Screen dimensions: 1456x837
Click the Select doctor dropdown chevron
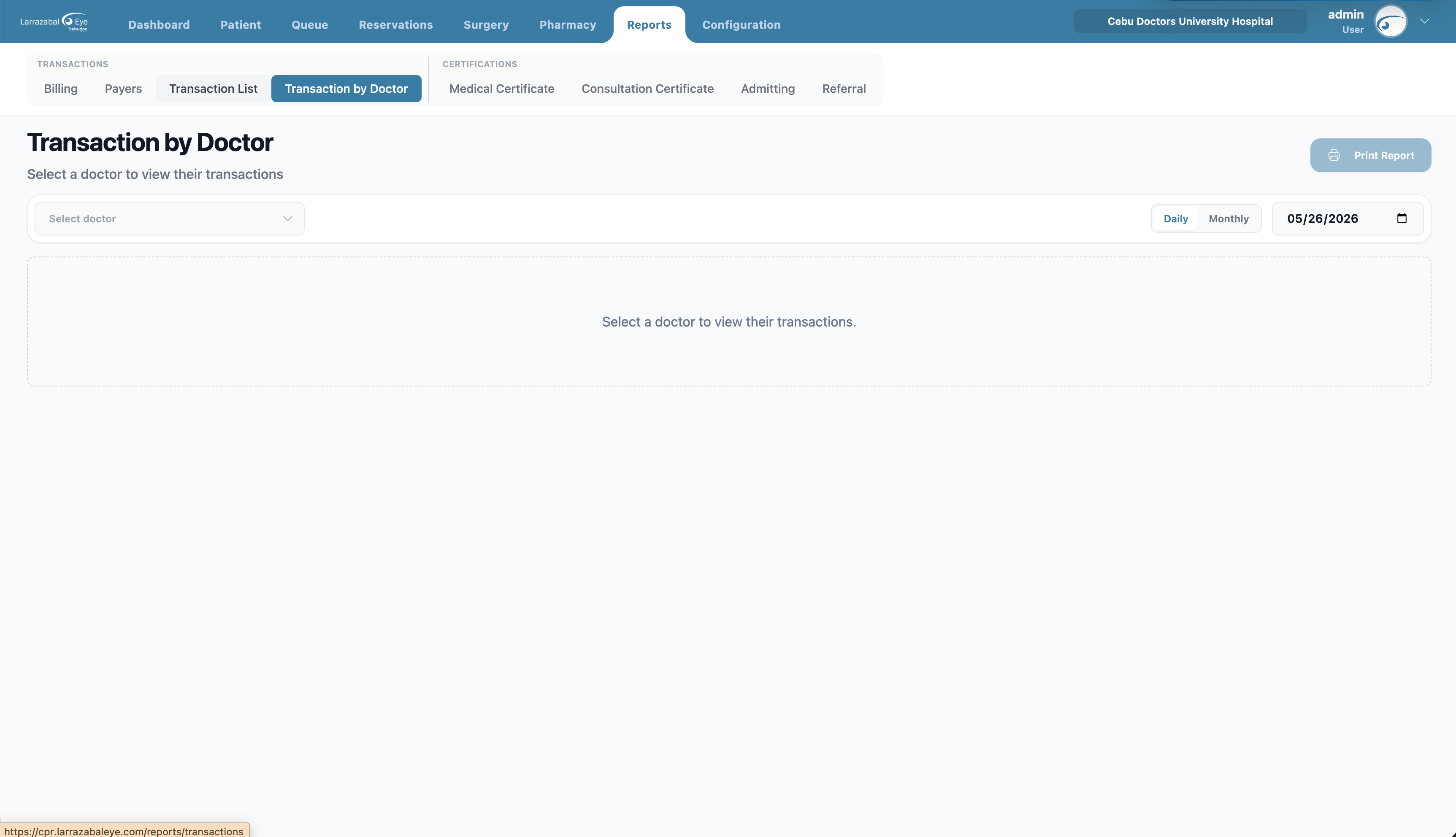287,219
